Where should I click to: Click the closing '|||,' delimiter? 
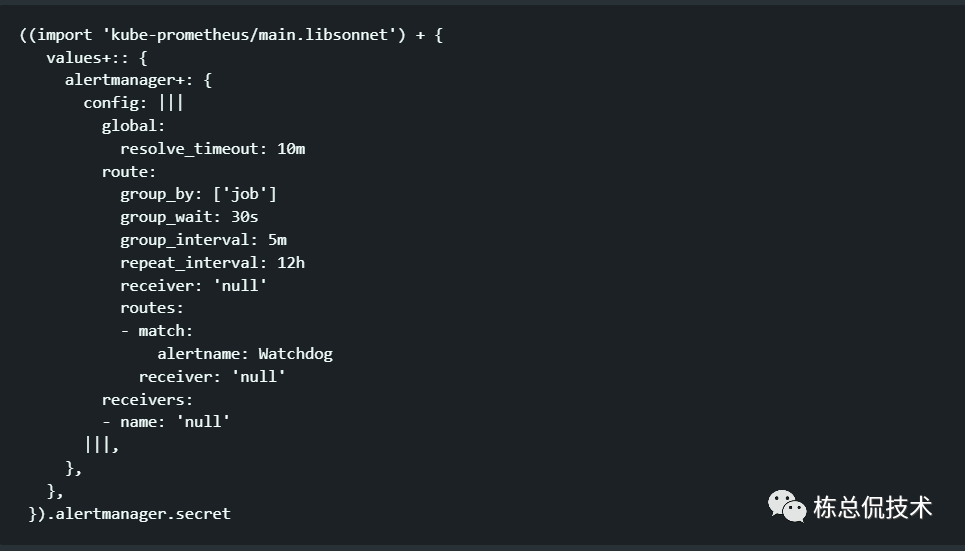click(101, 445)
